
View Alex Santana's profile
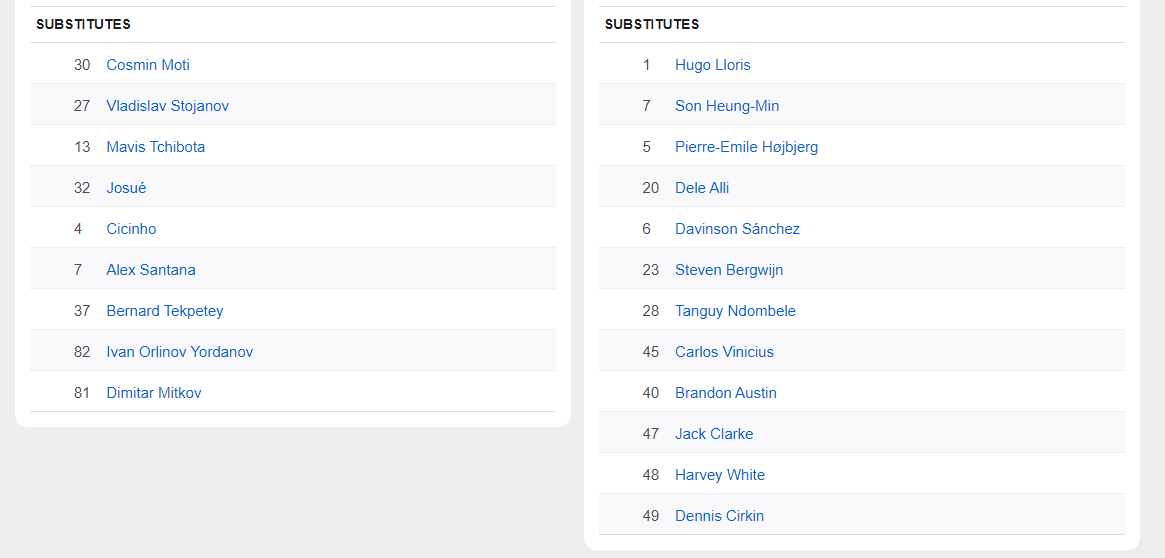(151, 270)
